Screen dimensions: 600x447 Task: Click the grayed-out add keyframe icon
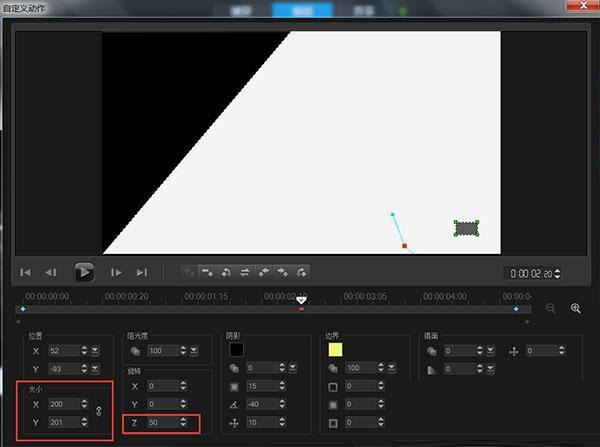[189, 272]
